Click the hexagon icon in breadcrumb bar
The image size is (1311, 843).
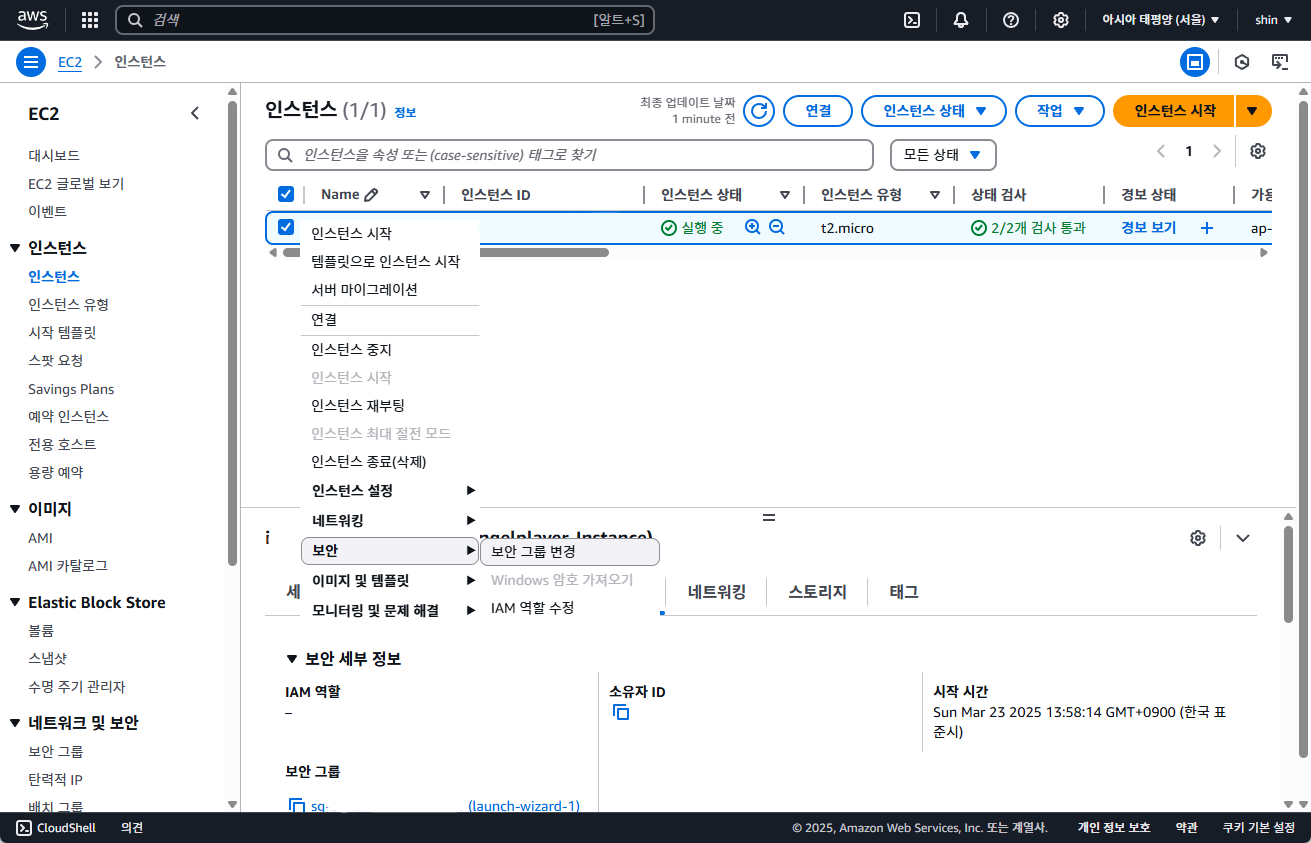[1242, 62]
